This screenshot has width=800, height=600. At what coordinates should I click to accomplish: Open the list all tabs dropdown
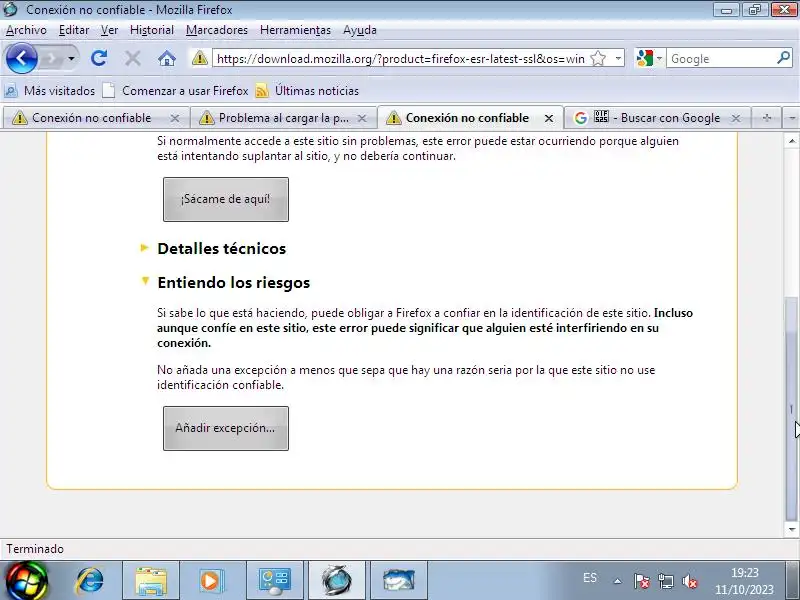pos(791,118)
